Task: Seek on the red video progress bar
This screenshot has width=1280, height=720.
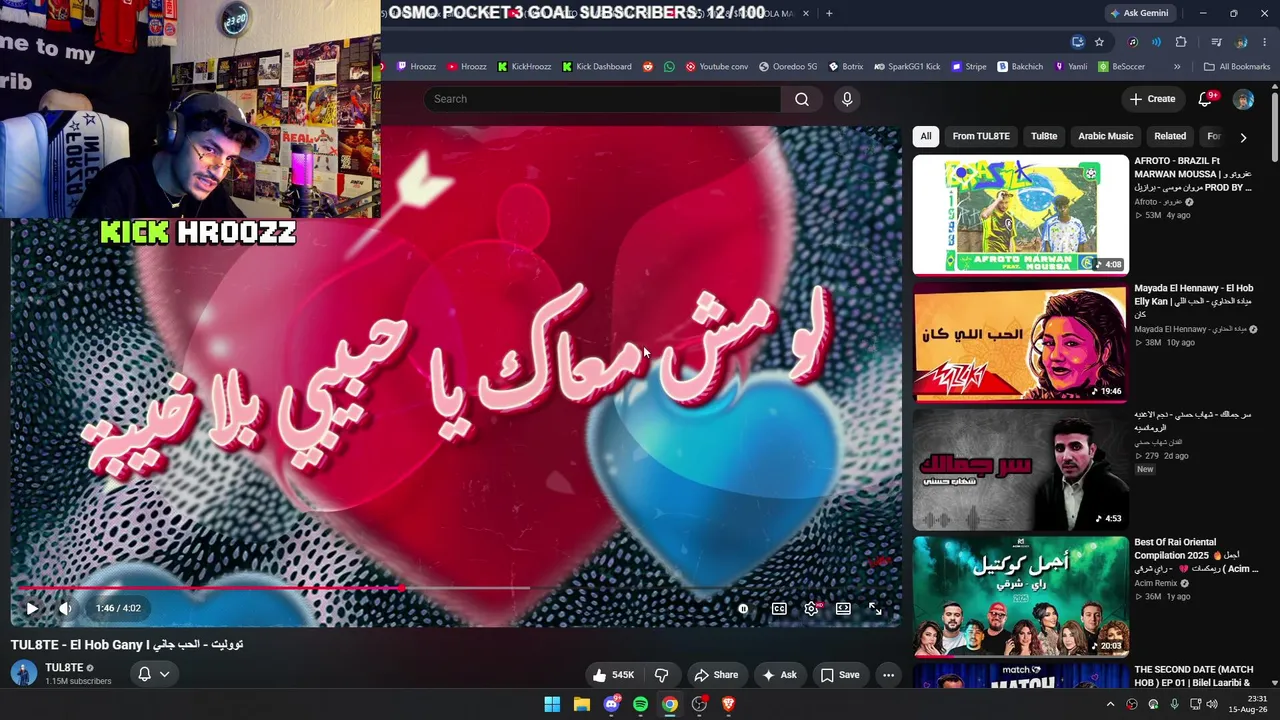Action: [x=456, y=588]
